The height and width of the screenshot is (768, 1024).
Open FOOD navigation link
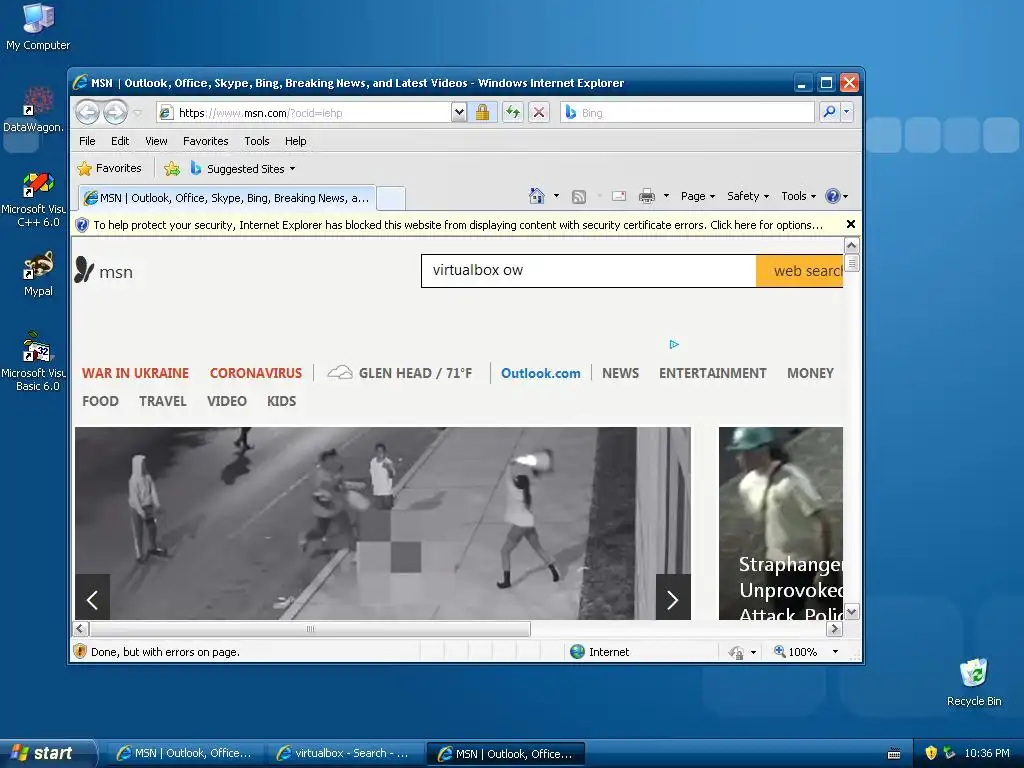[101, 401]
